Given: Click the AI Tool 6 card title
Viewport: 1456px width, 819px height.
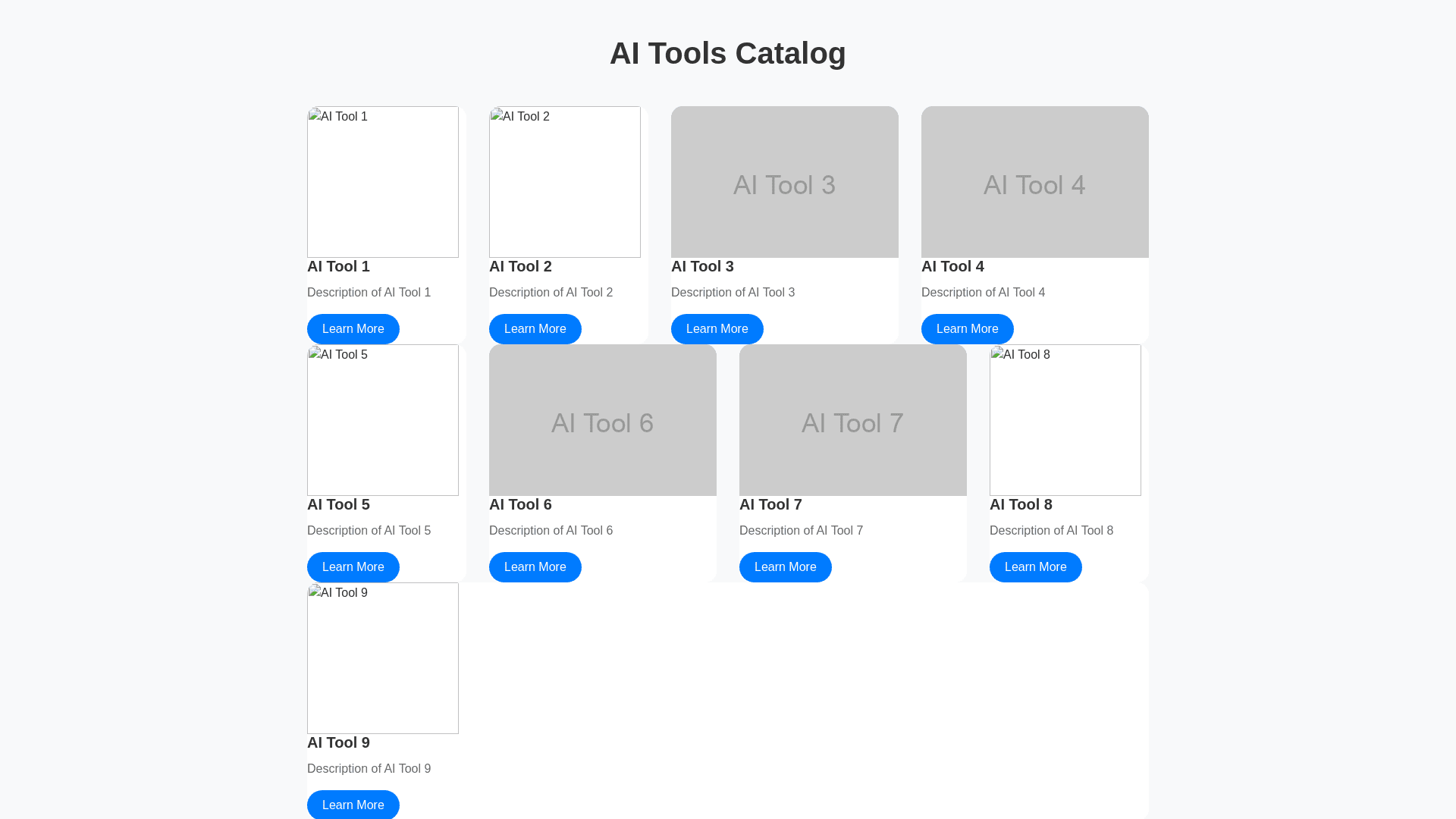Looking at the screenshot, I should click(x=520, y=504).
